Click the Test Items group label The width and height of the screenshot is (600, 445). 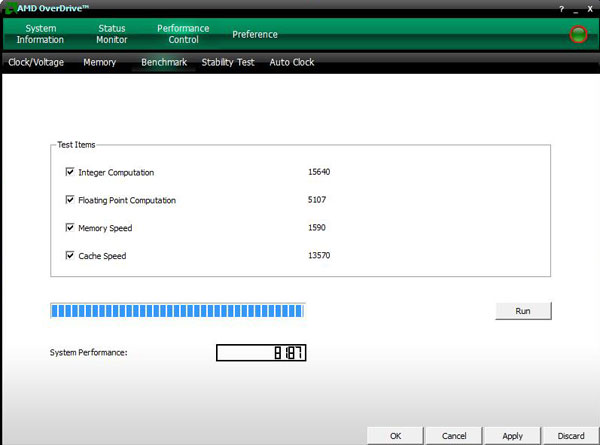tap(76, 145)
